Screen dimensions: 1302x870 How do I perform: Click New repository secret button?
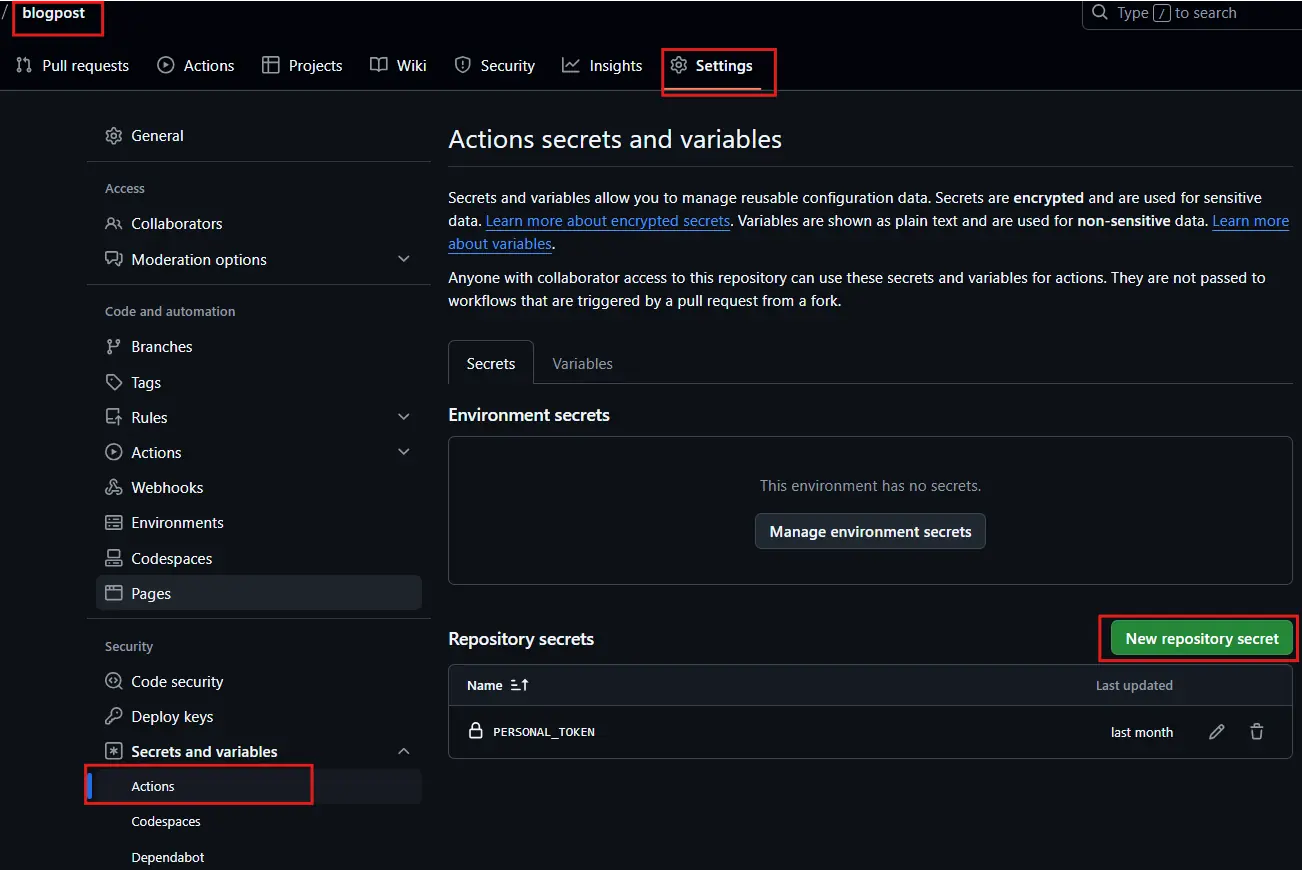coord(1202,638)
